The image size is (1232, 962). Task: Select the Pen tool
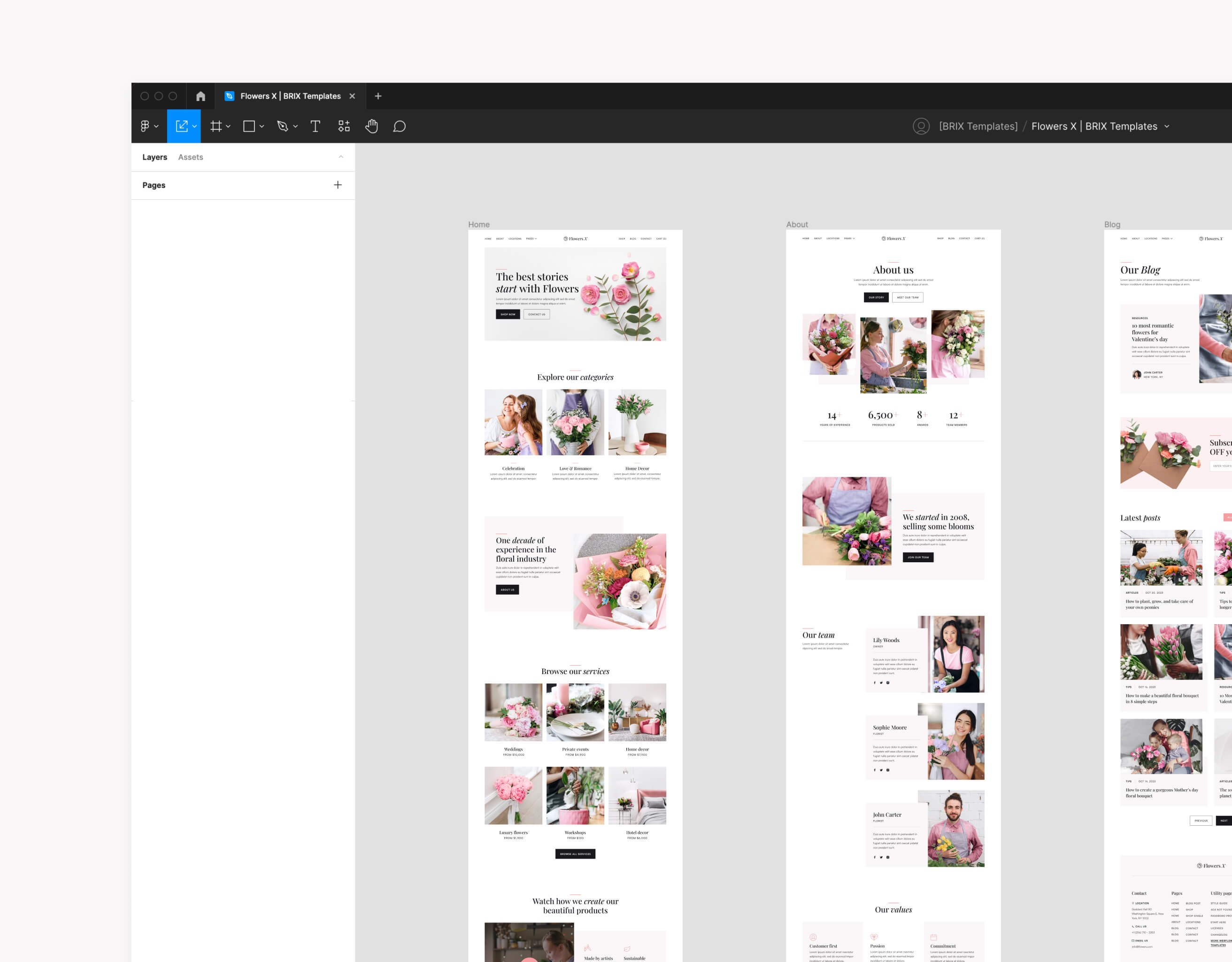coord(283,126)
